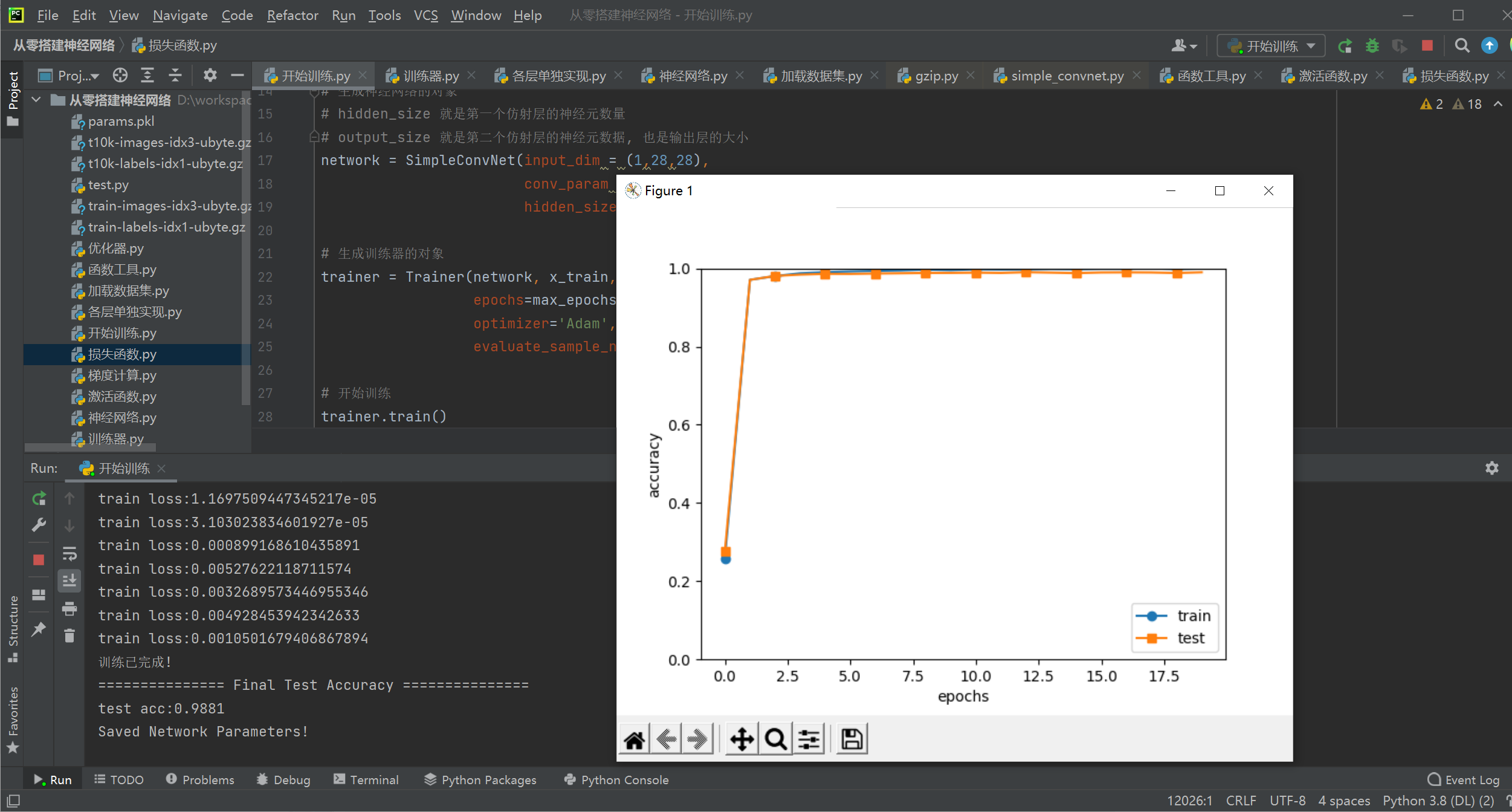Click the forward arrow in Figure 1 toolbar

point(697,739)
